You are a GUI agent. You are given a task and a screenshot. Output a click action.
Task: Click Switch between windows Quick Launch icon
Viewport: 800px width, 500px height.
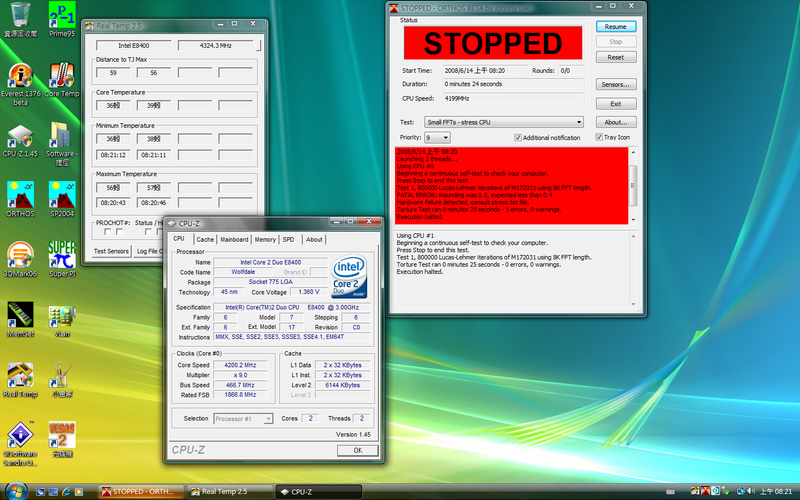tap(53, 492)
